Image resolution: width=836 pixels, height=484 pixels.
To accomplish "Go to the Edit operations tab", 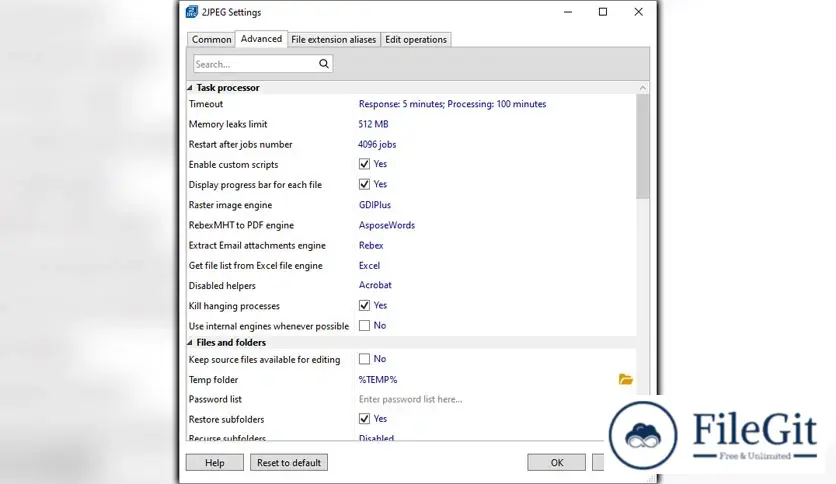I will click(x=416, y=39).
